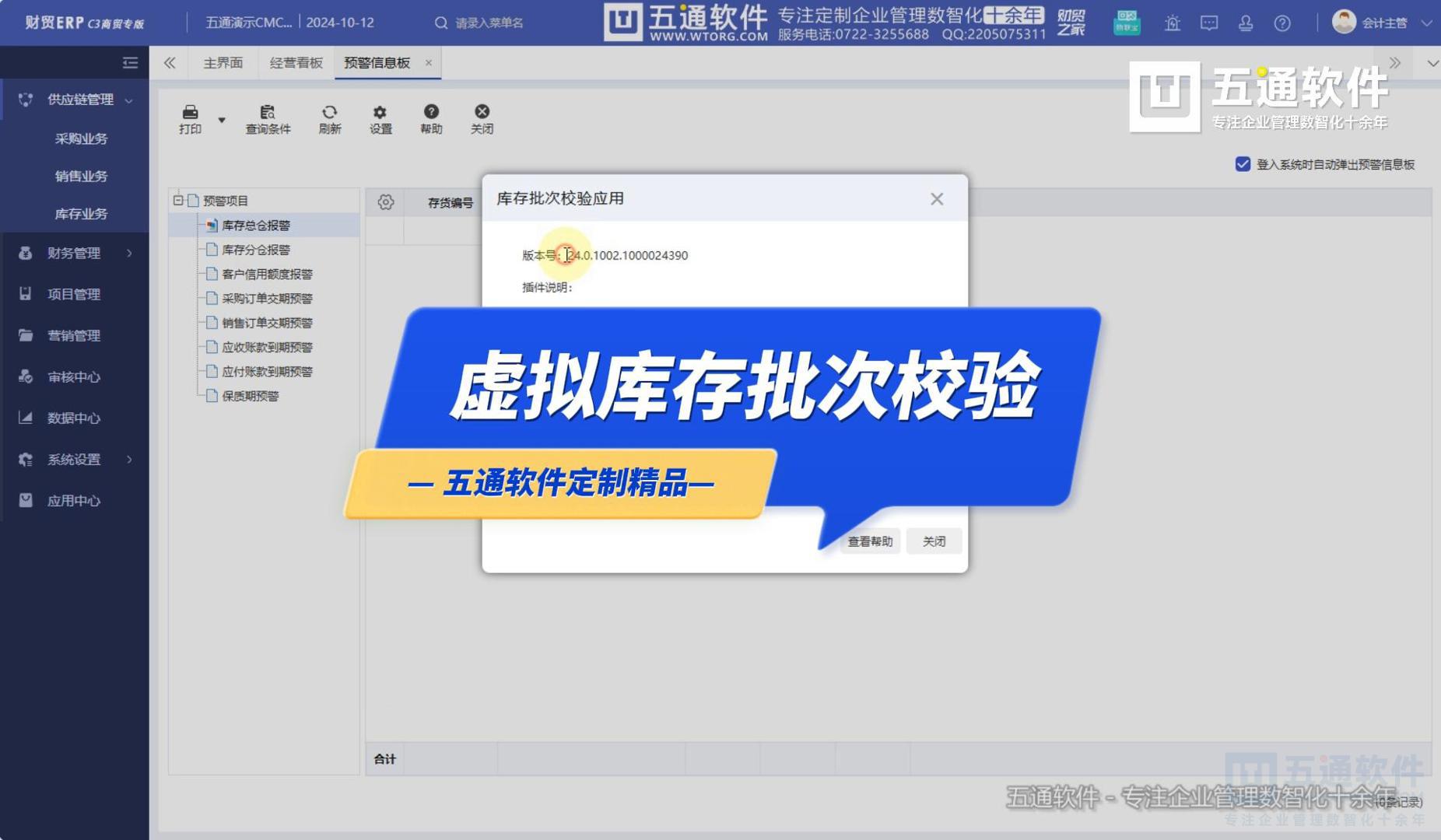
Task: Click the 关闭 button in dialog
Action: pos(934,541)
